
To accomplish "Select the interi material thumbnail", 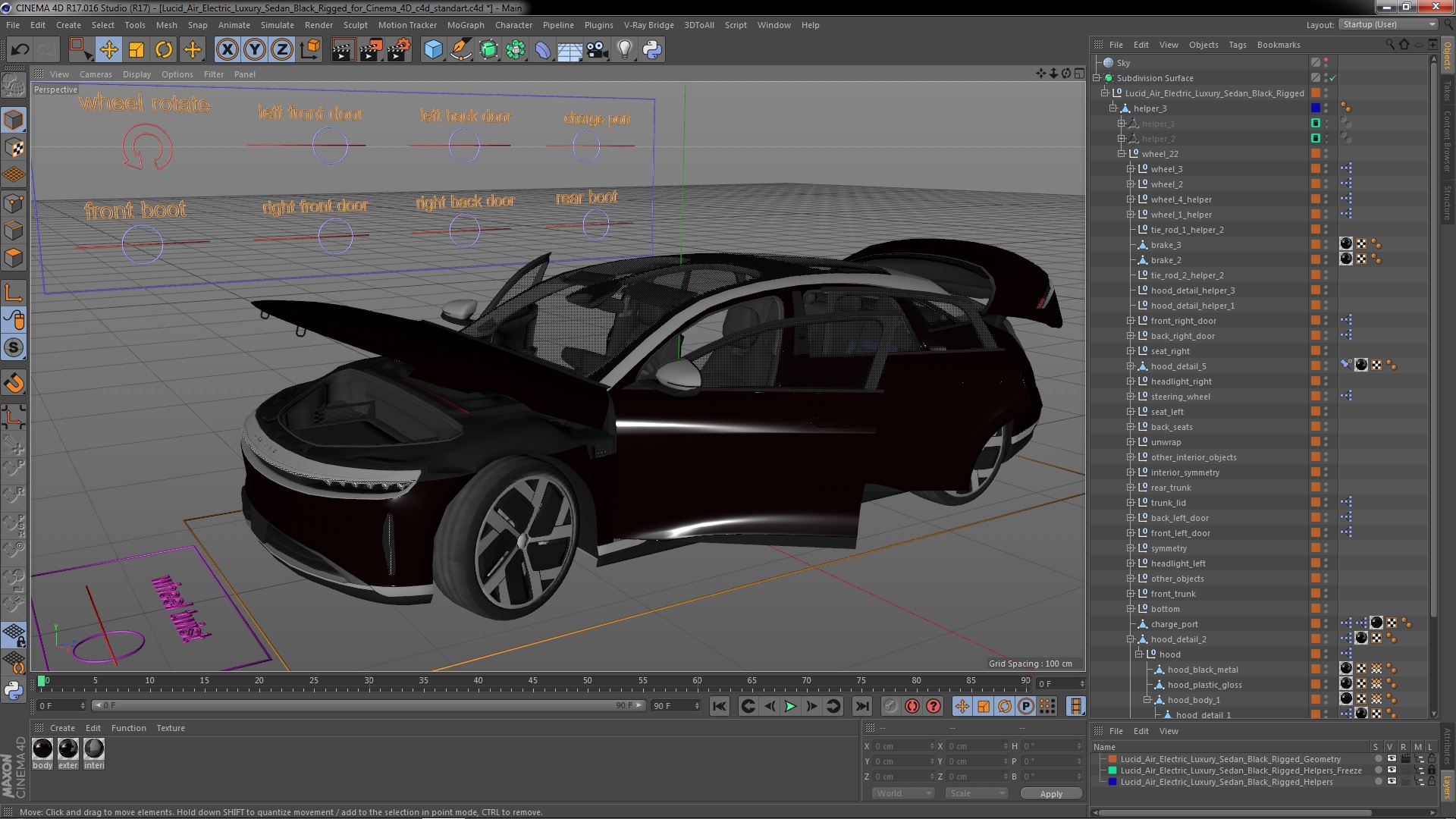I will (94, 749).
